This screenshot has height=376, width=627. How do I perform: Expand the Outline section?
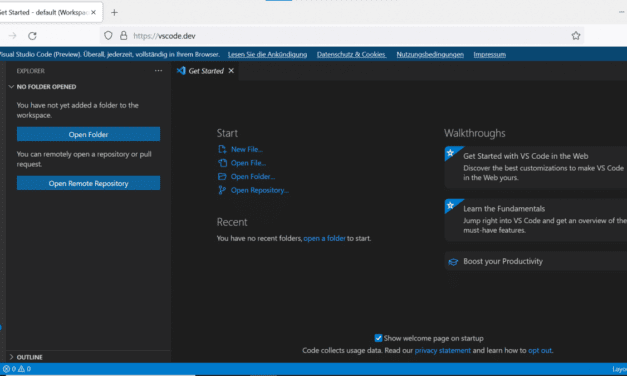tap(11, 357)
